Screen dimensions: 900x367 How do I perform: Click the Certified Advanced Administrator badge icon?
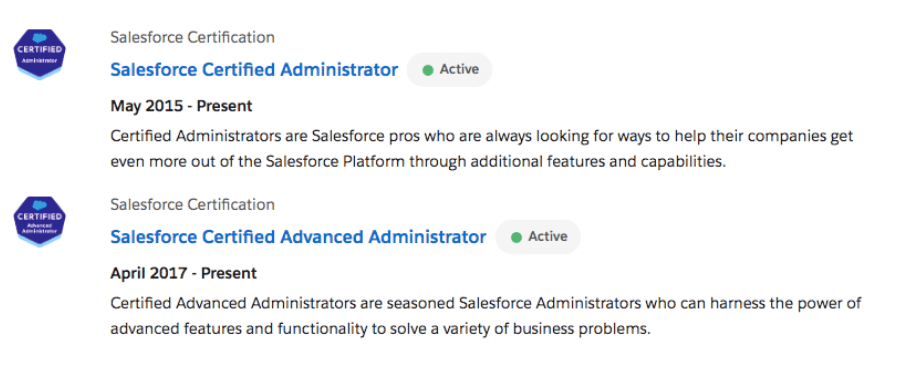coord(40,222)
